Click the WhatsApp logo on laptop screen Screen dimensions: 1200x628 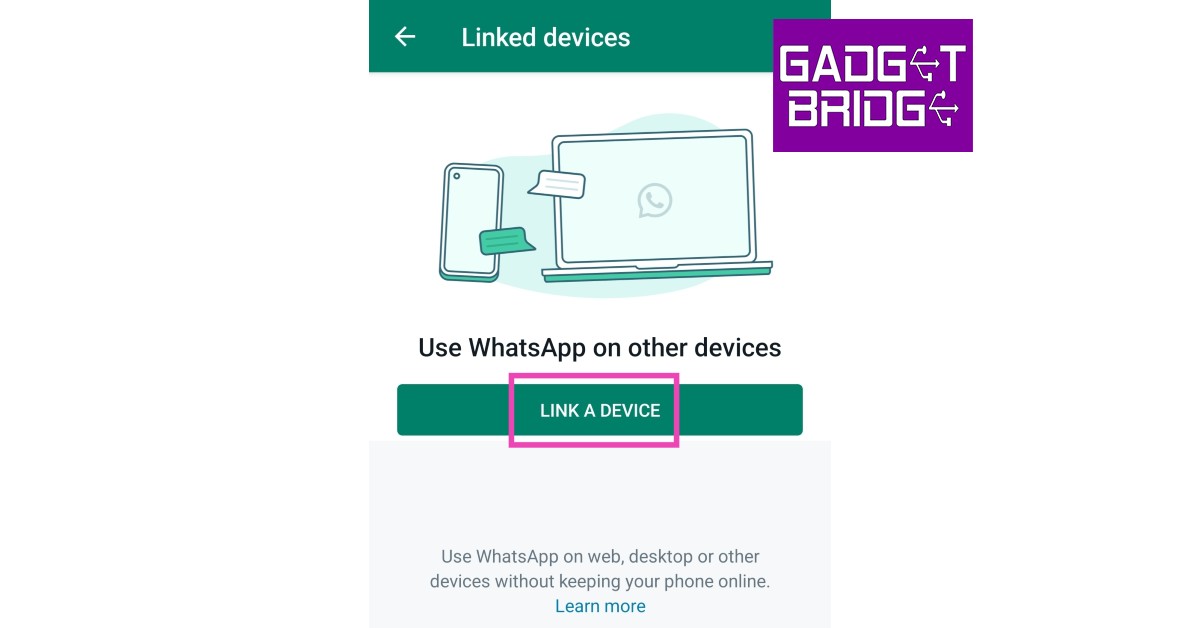pos(654,200)
